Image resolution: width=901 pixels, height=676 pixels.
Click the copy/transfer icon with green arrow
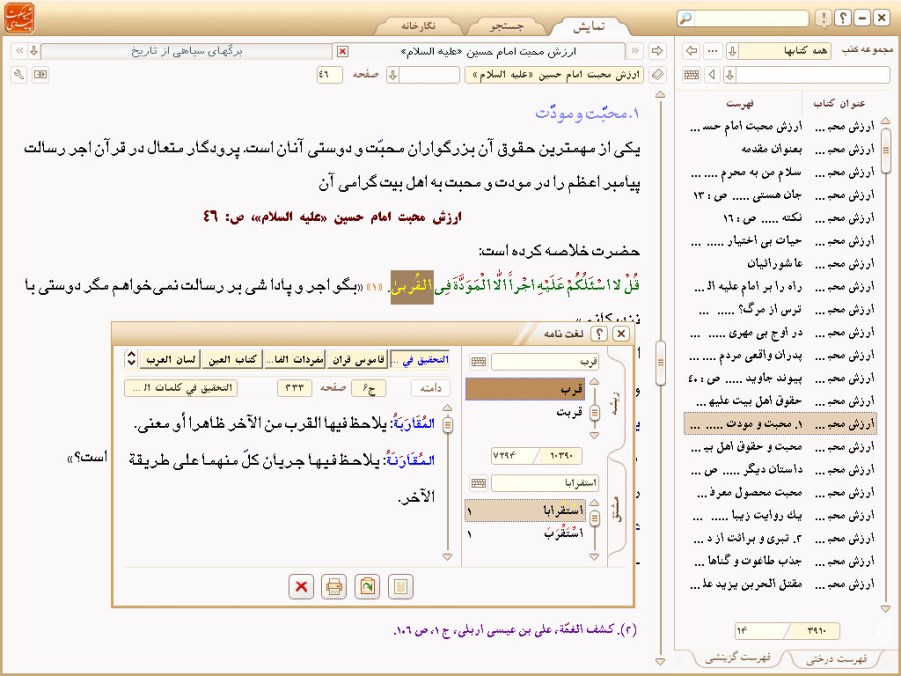click(x=367, y=587)
